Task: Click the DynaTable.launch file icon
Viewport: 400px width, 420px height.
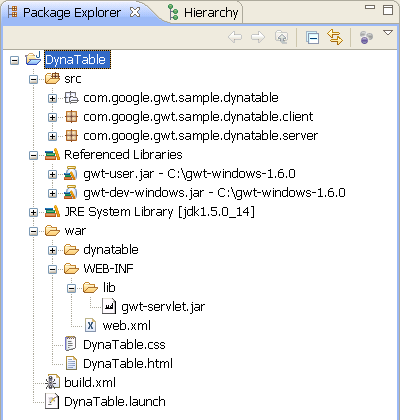Action: tap(52, 401)
